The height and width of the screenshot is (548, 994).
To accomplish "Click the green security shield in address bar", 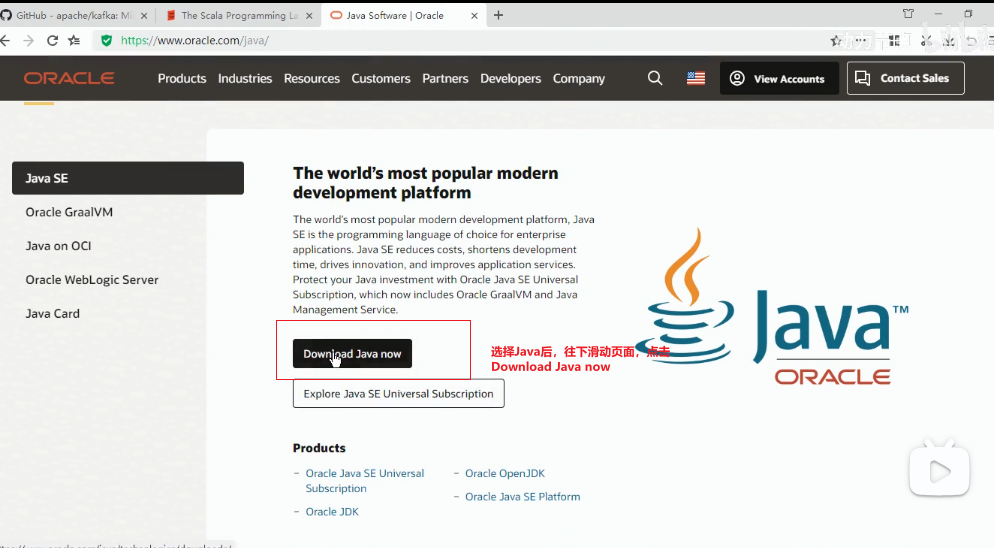I will (106, 41).
